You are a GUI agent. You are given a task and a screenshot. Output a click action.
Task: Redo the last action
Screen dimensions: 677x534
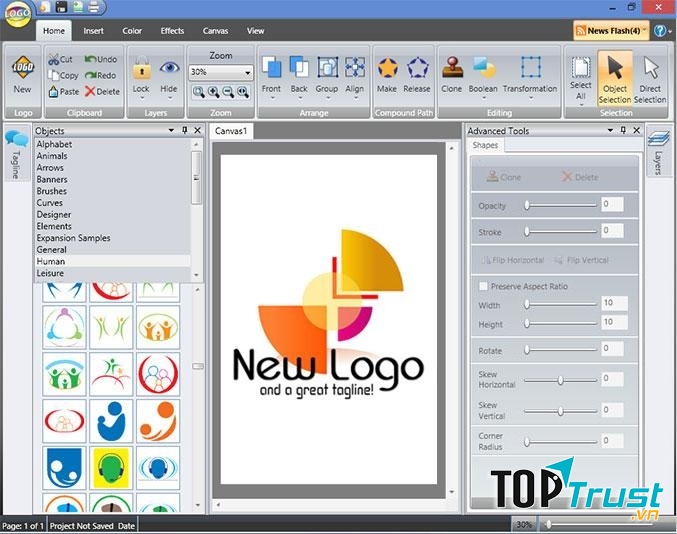[x=100, y=75]
